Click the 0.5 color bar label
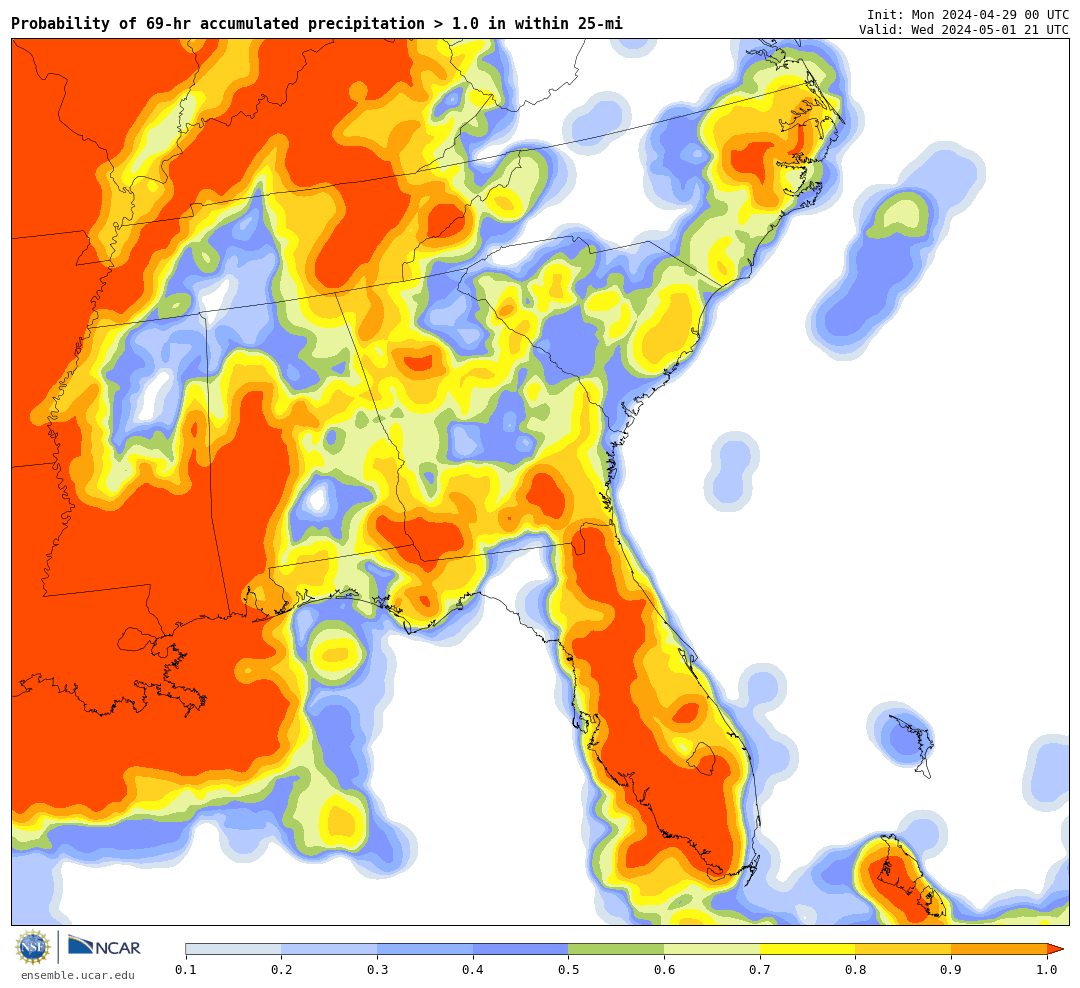Image resolution: width=1080 pixels, height=988 pixels. pyautogui.click(x=569, y=970)
